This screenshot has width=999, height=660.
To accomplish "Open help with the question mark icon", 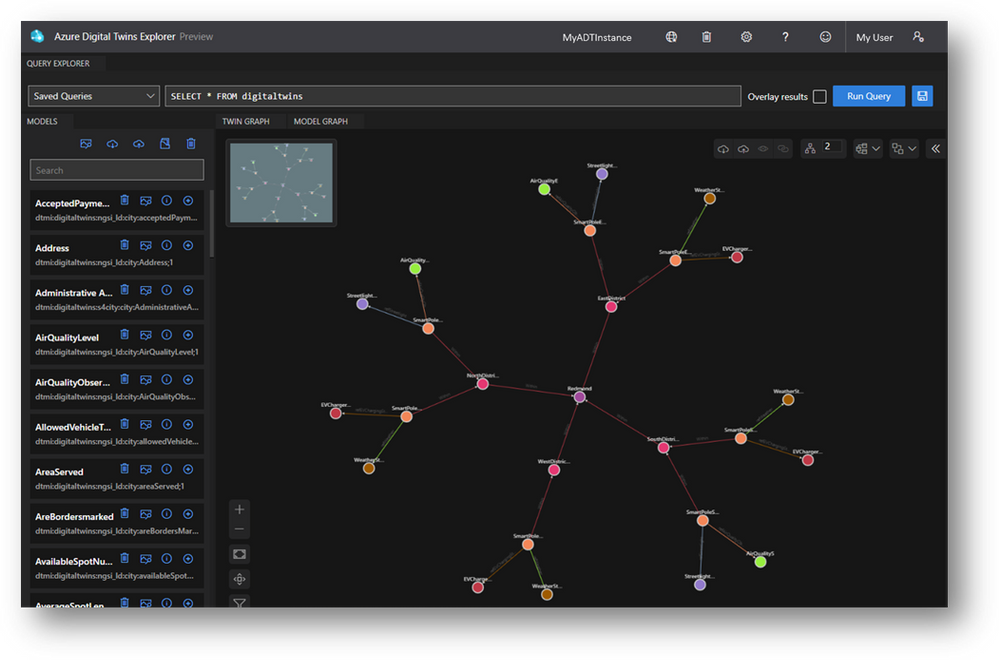I will point(786,37).
